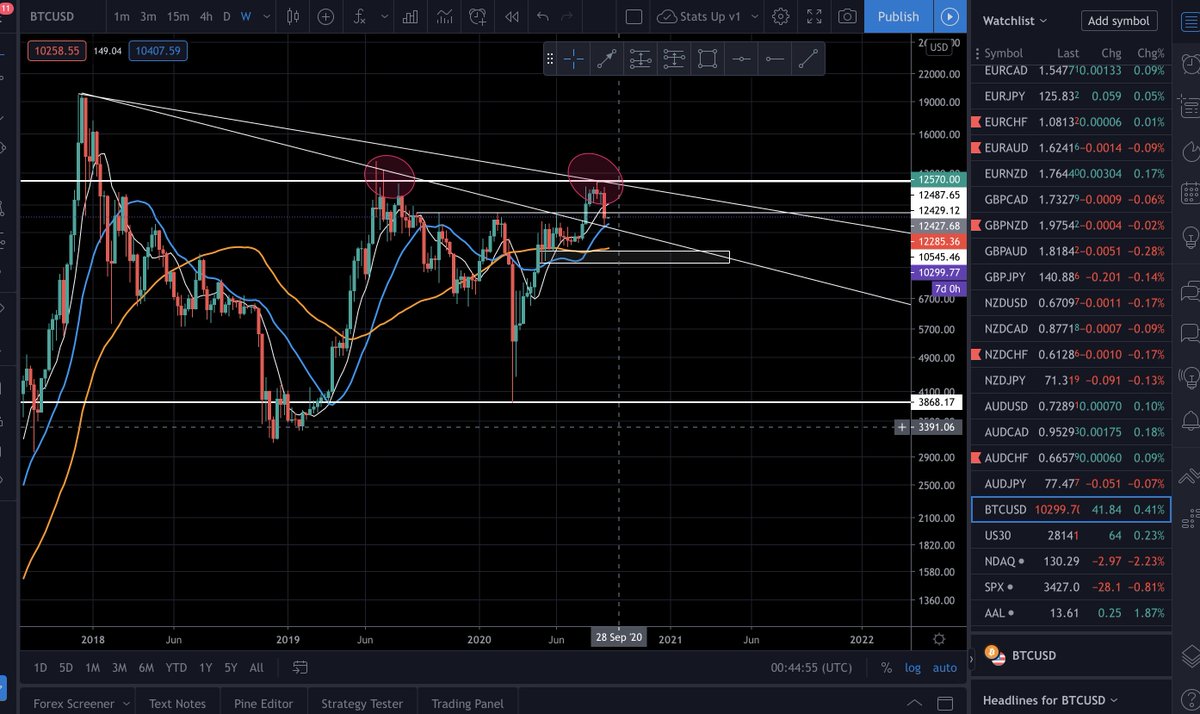Viewport: 1200px width, 714px height.
Task: Open the select layout square icon
Action: tap(633, 17)
